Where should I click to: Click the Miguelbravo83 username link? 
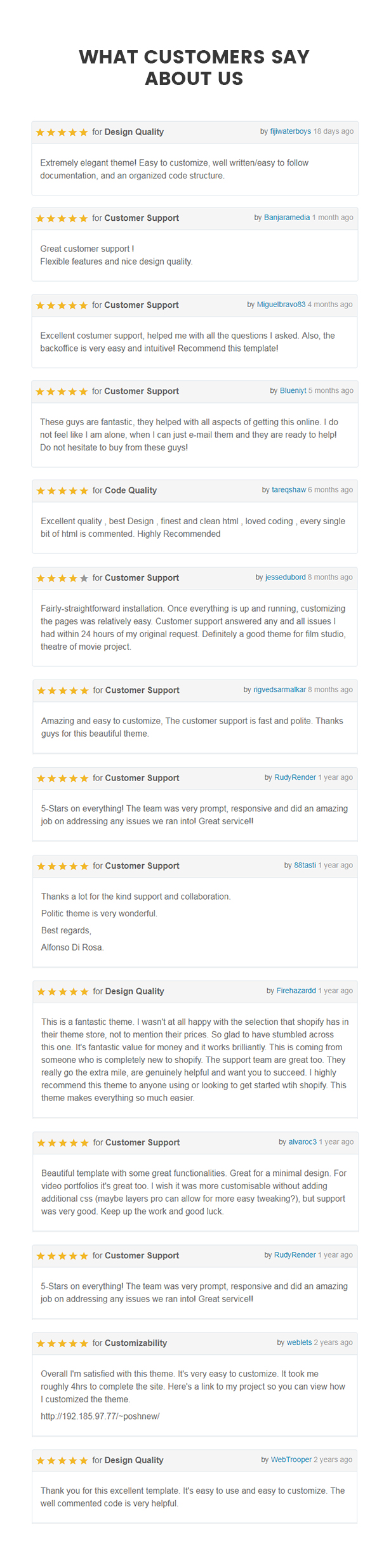pos(281,305)
